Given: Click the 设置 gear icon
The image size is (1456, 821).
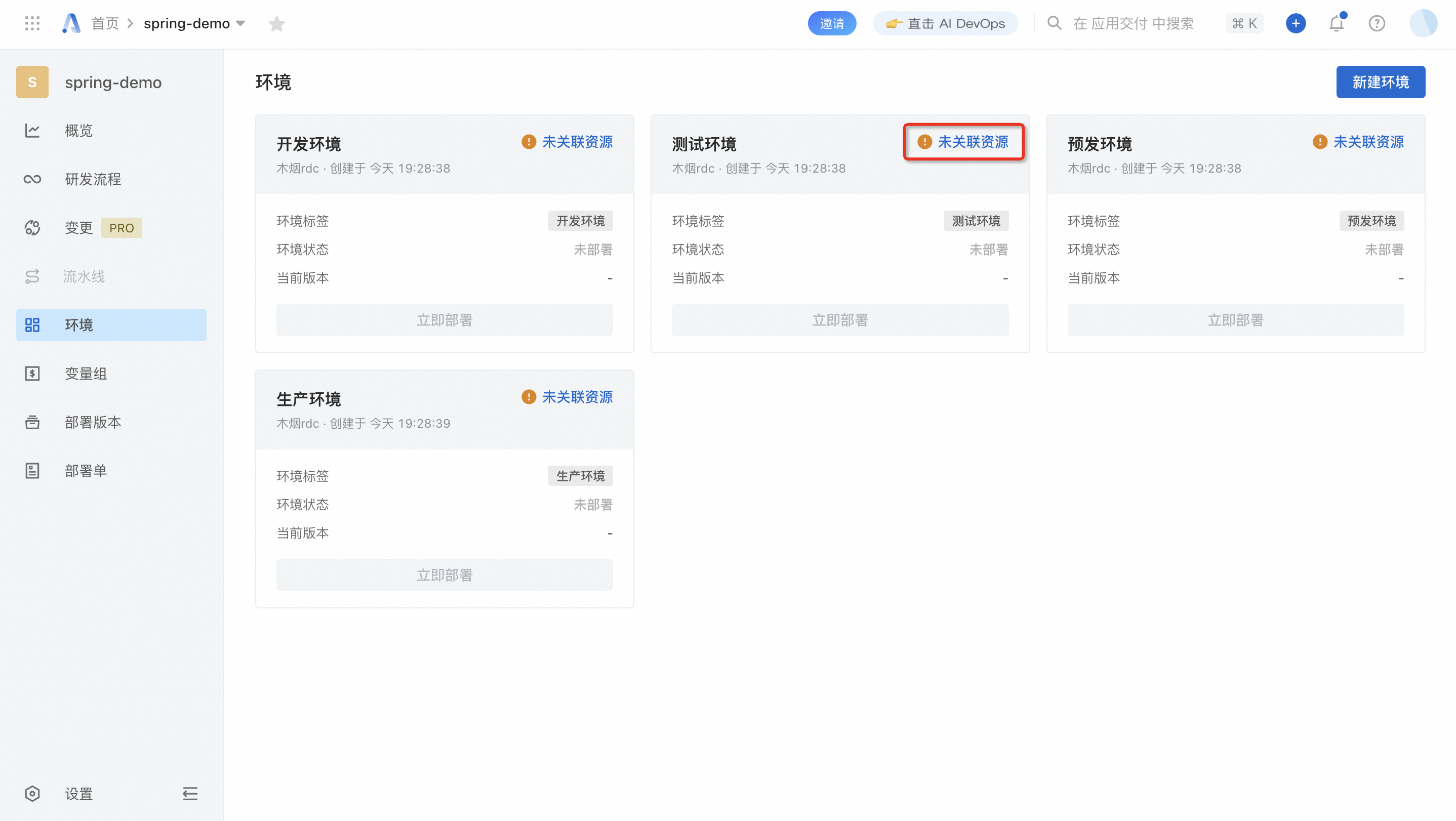Looking at the screenshot, I should point(32,794).
